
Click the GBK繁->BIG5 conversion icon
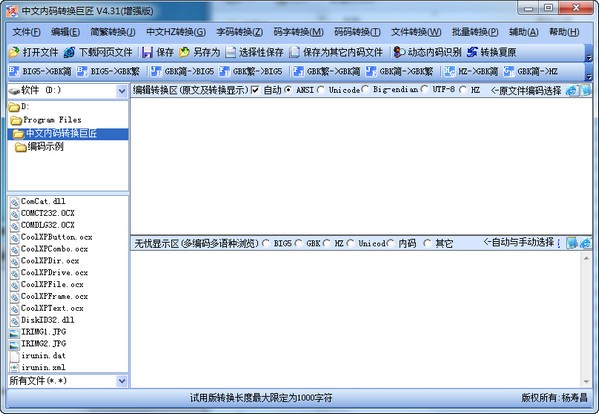[224, 71]
